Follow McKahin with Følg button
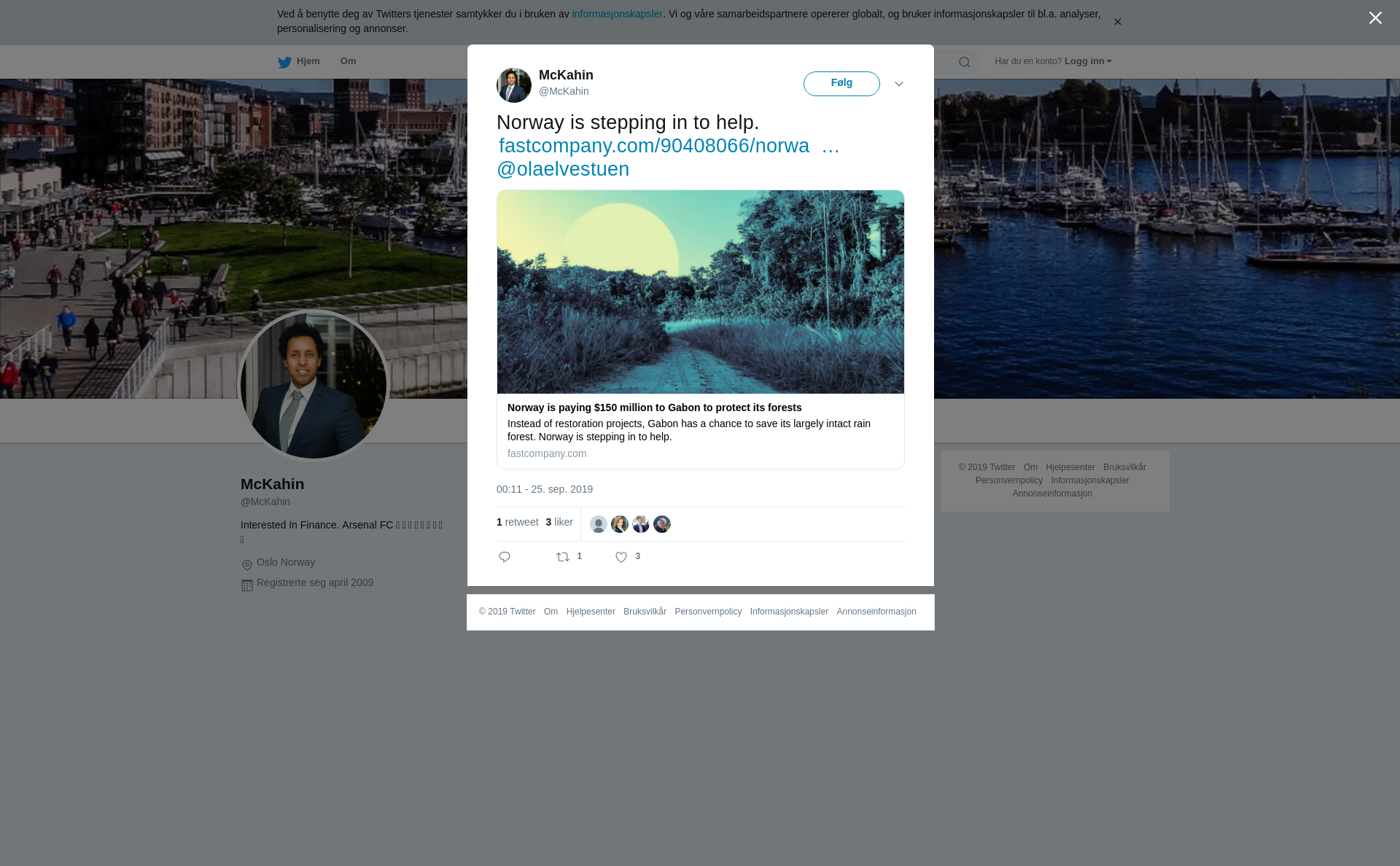The width and height of the screenshot is (1400, 866). tap(841, 84)
